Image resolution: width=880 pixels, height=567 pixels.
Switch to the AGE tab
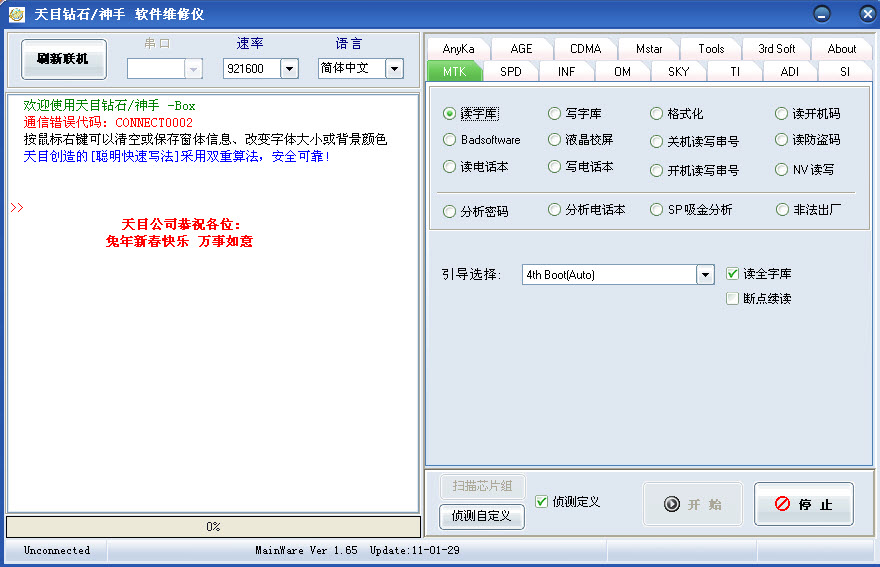tap(521, 49)
